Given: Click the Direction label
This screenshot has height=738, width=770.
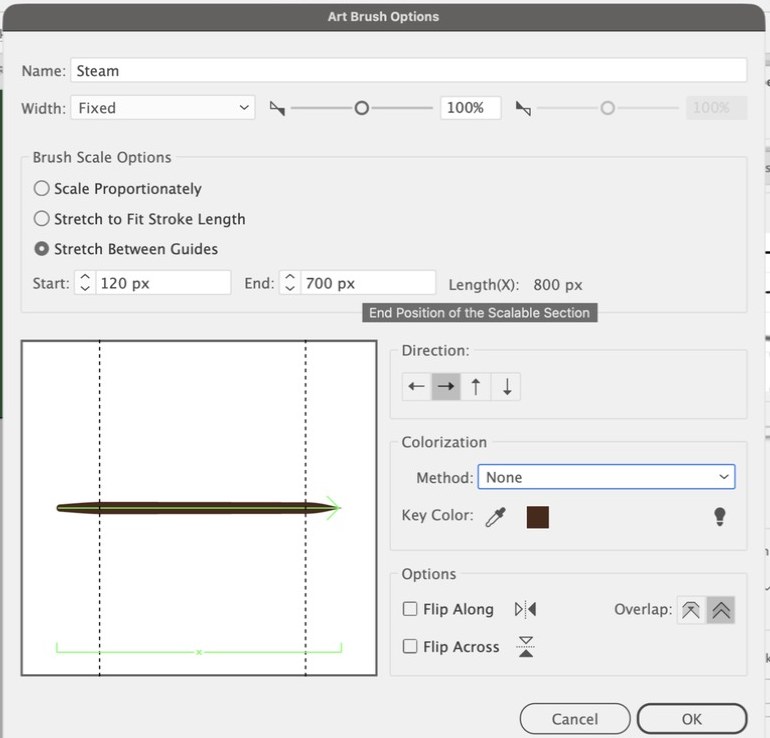Looking at the screenshot, I should pyautogui.click(x=435, y=350).
